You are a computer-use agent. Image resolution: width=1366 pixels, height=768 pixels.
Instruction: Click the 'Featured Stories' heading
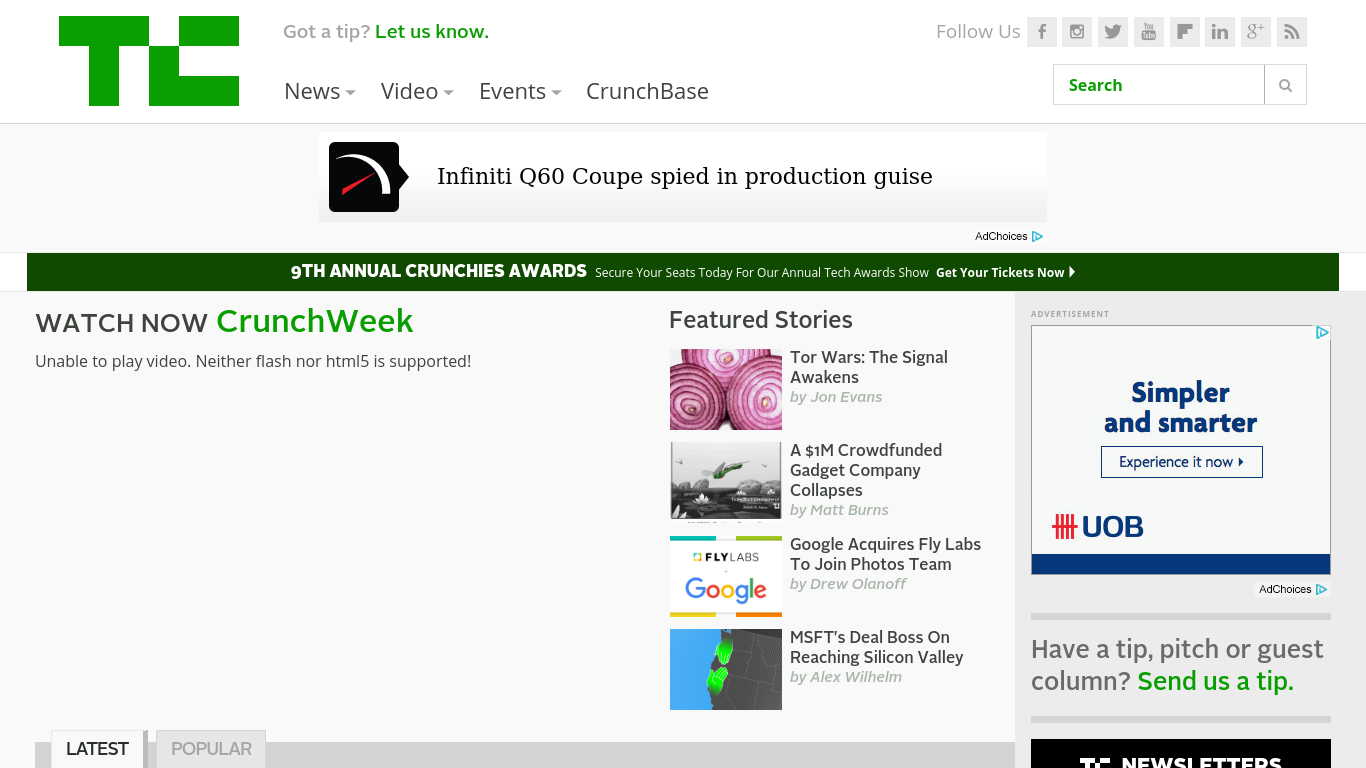pos(761,320)
